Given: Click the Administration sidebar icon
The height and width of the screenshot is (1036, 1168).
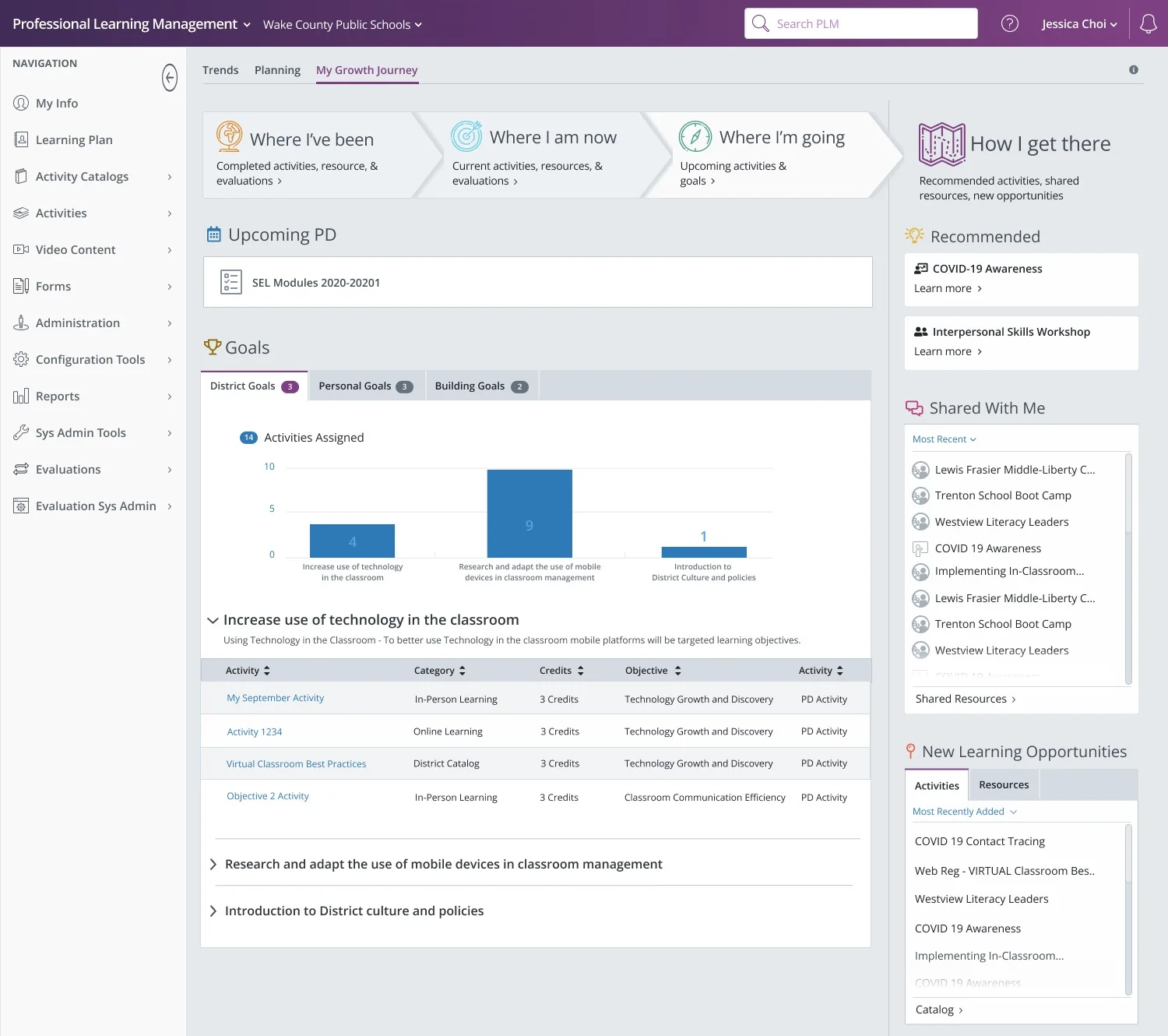Looking at the screenshot, I should coord(21,322).
